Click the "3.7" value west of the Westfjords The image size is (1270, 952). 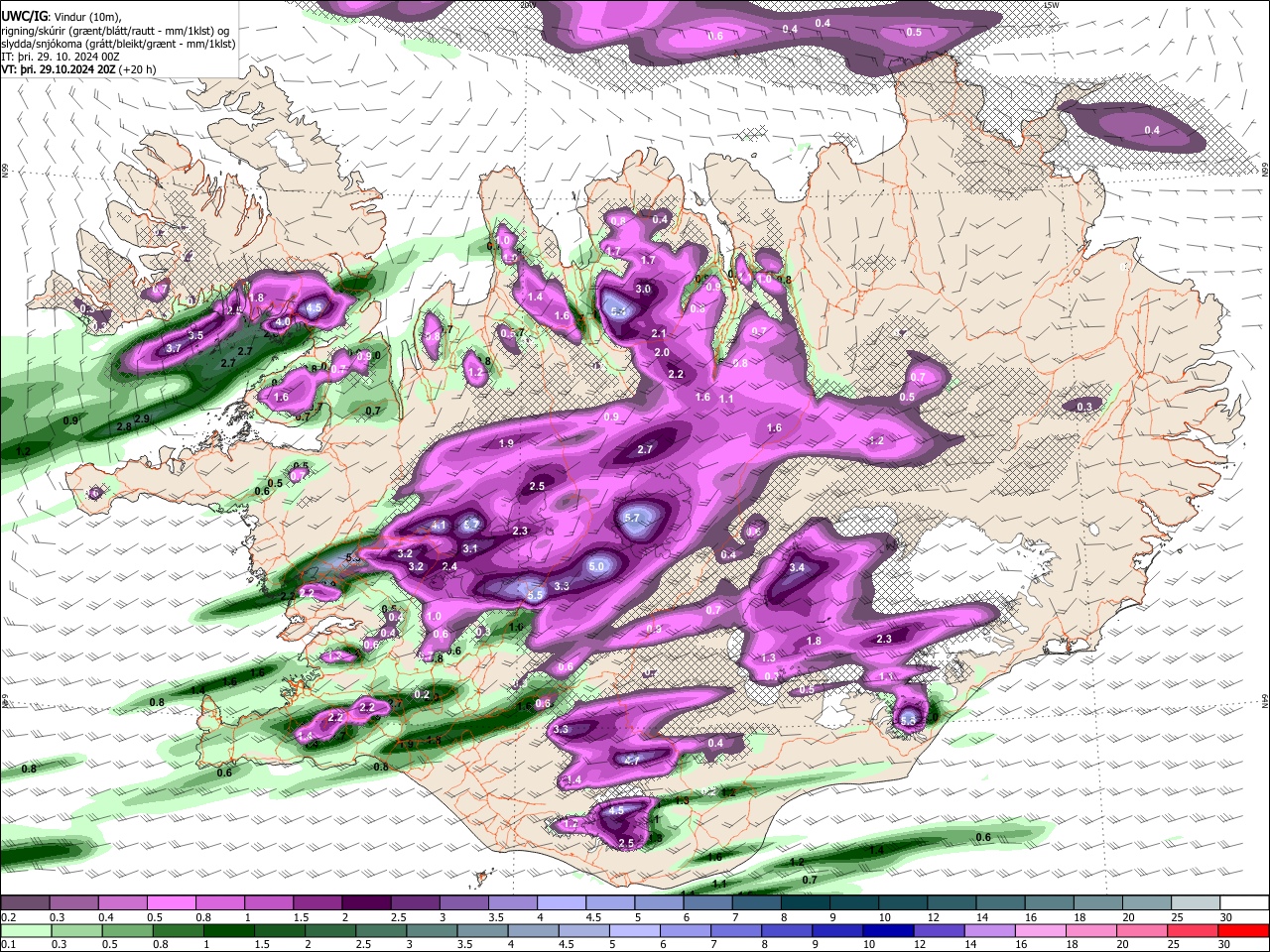(x=174, y=348)
